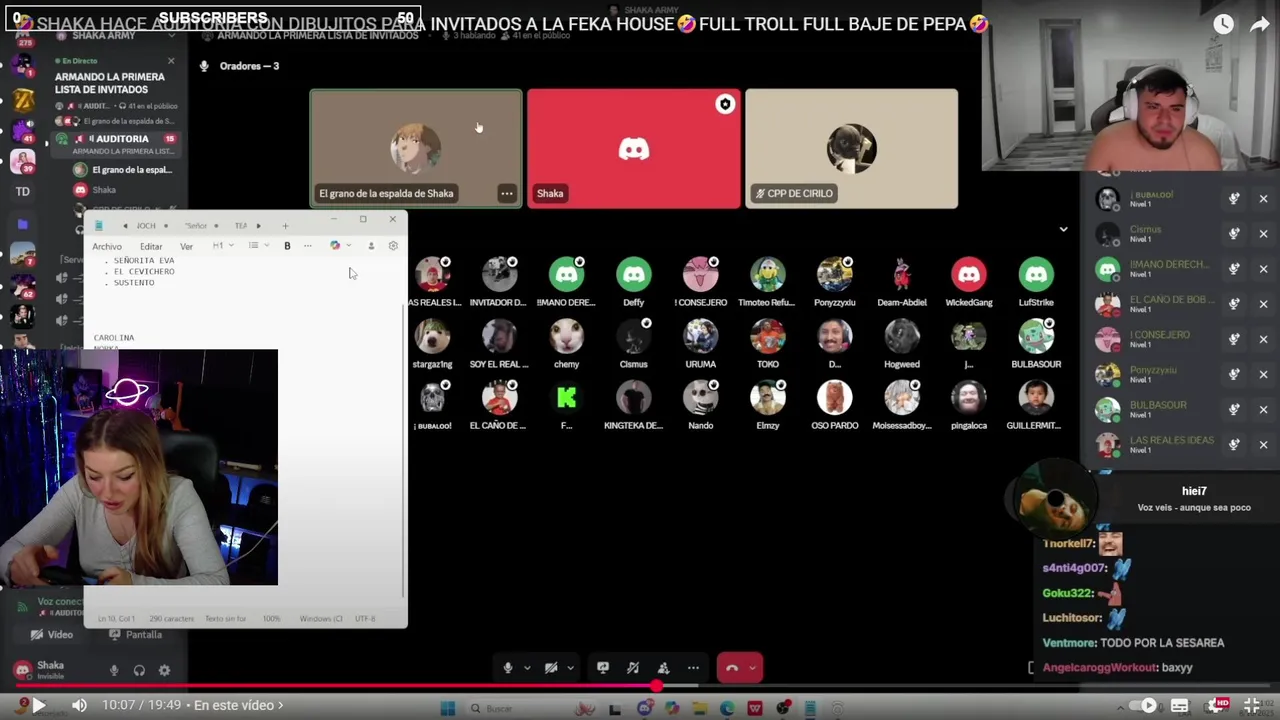
Task: Switch to JOCH tab in Notepad
Action: [x=146, y=226]
